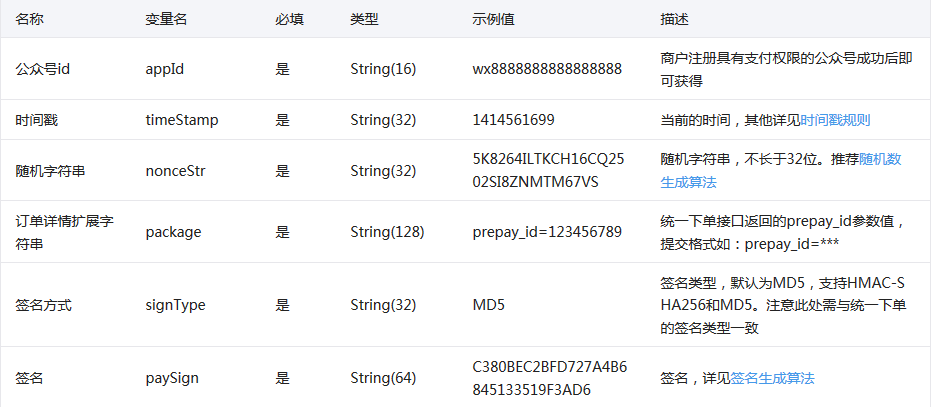Click the 是 cell in signType row
The image size is (934, 407).
(x=282, y=306)
